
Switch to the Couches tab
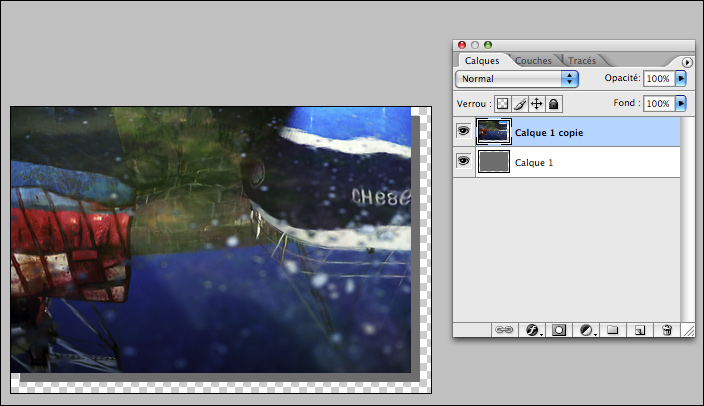pos(533,61)
